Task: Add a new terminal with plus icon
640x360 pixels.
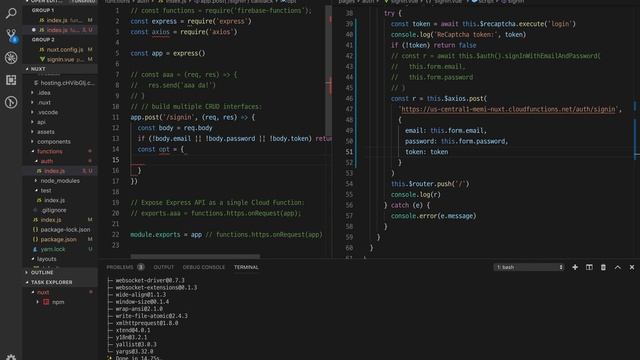Action: [575, 267]
